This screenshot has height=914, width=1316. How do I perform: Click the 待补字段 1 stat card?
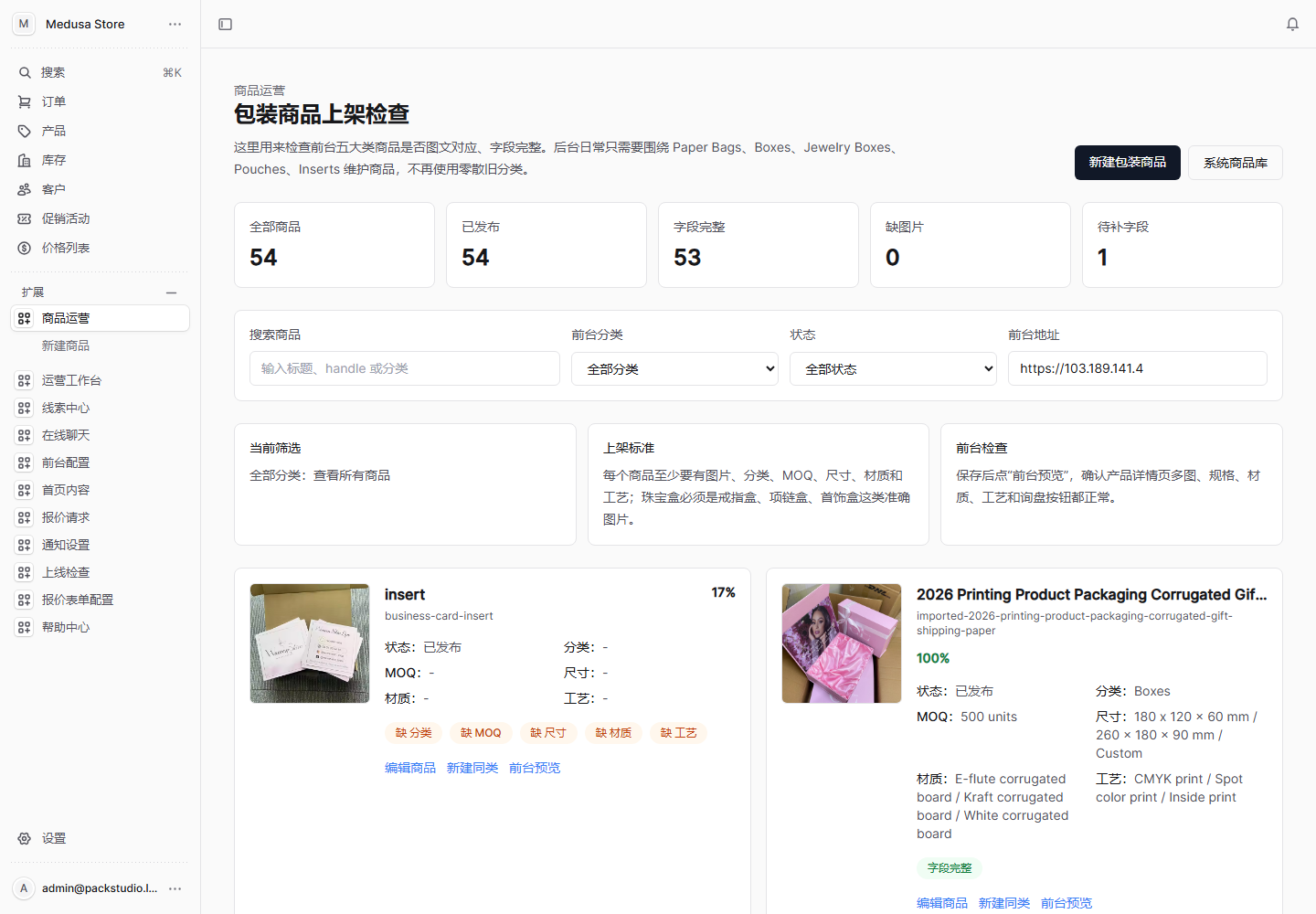1183,245
